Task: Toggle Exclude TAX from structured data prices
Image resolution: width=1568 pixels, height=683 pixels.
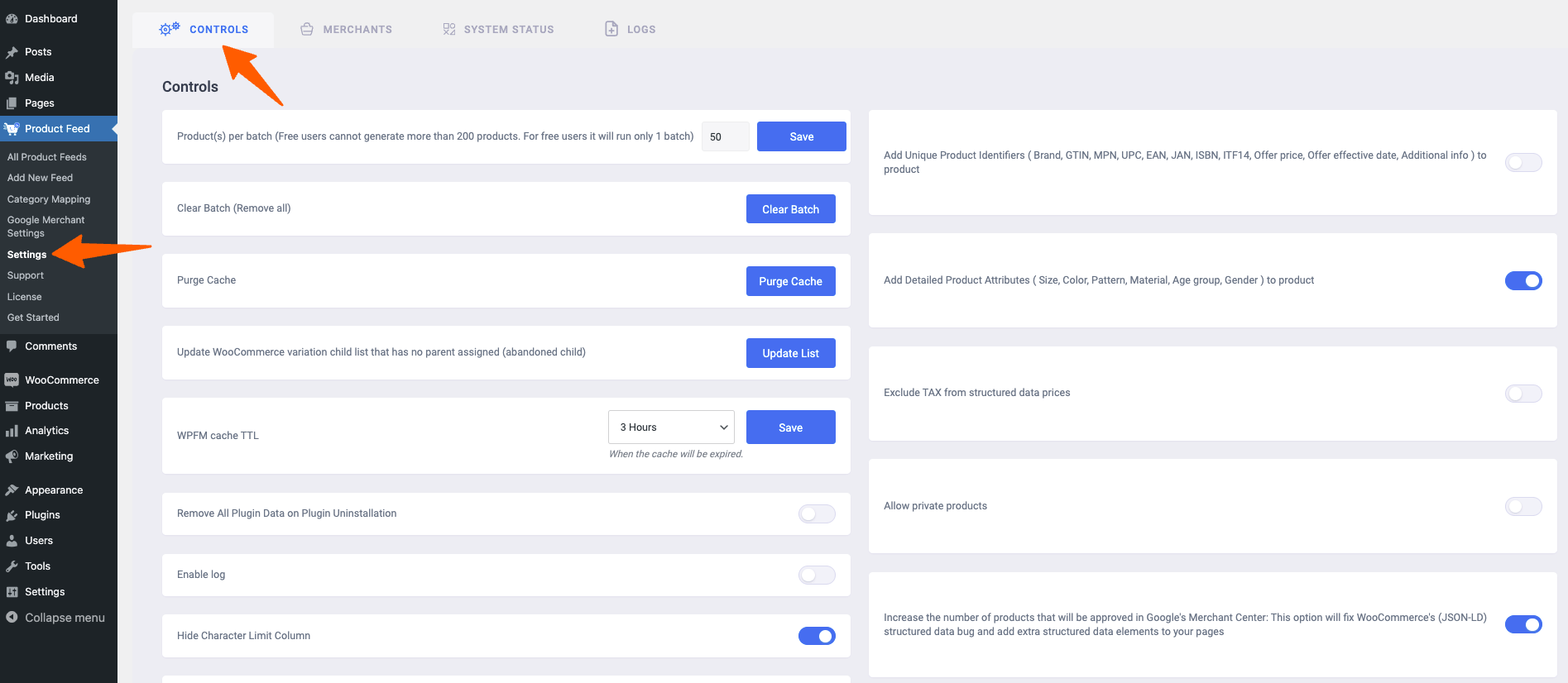Action: (1523, 394)
